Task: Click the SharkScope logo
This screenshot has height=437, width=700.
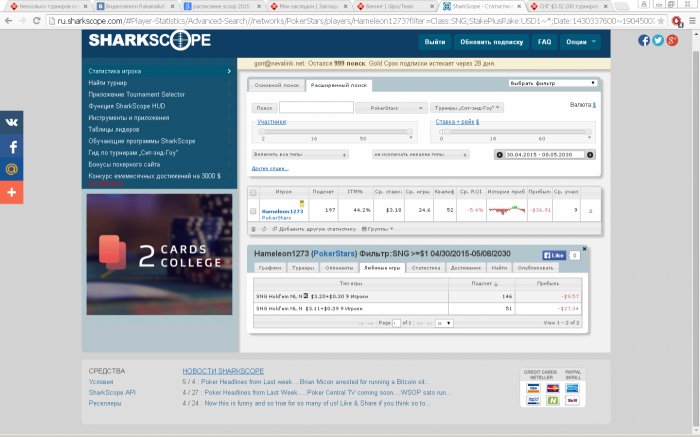Action: pos(150,40)
